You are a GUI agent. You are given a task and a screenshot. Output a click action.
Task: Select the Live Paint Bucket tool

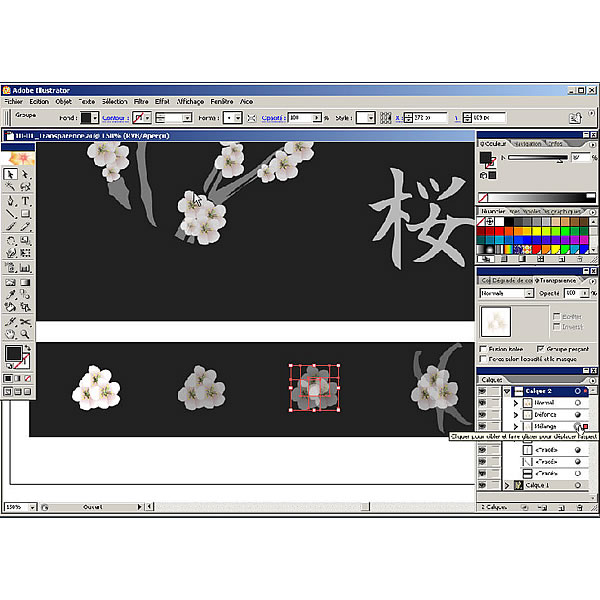point(10,307)
